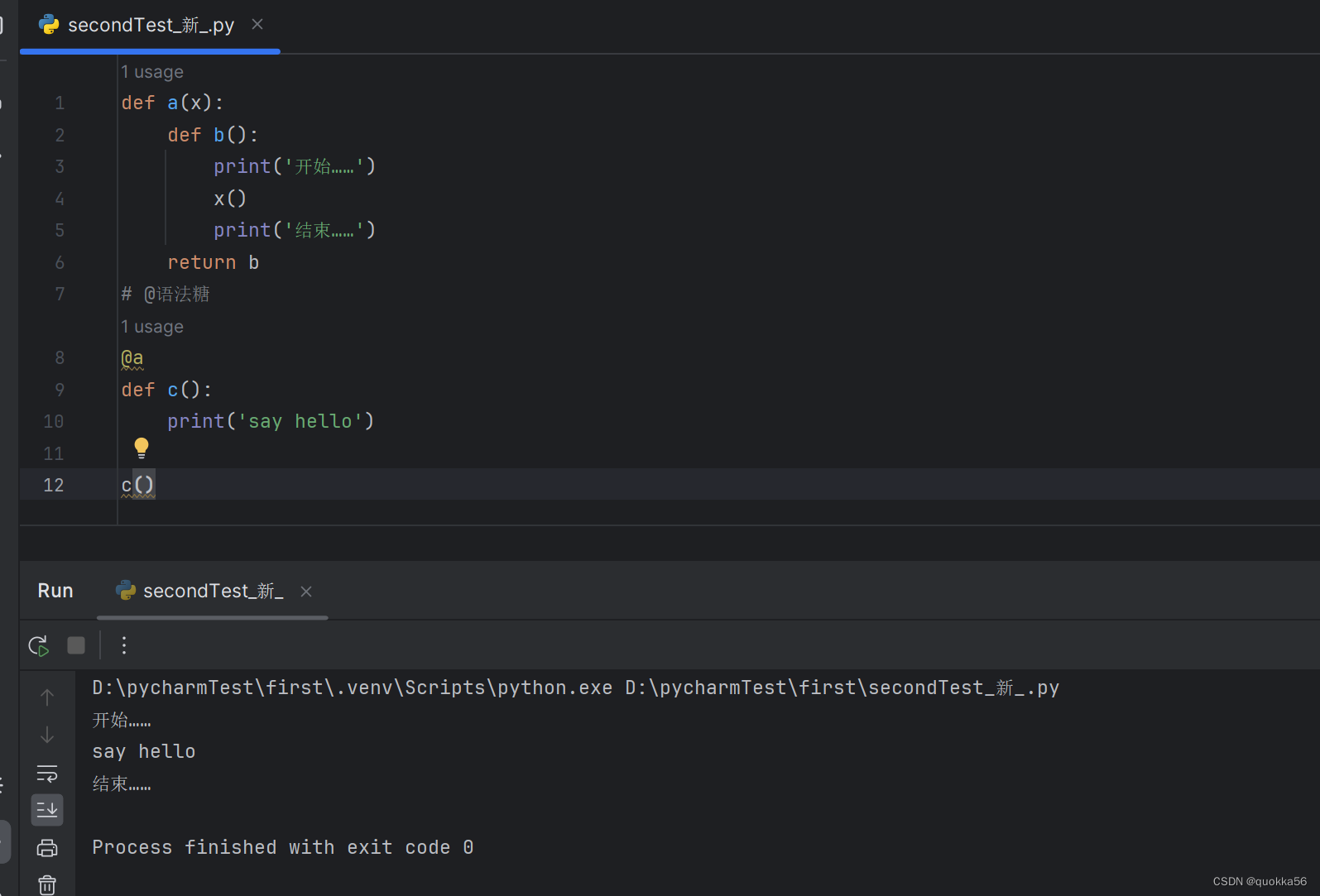1320x896 pixels.
Task: Click 'return b' on line 6
Action: (214, 262)
